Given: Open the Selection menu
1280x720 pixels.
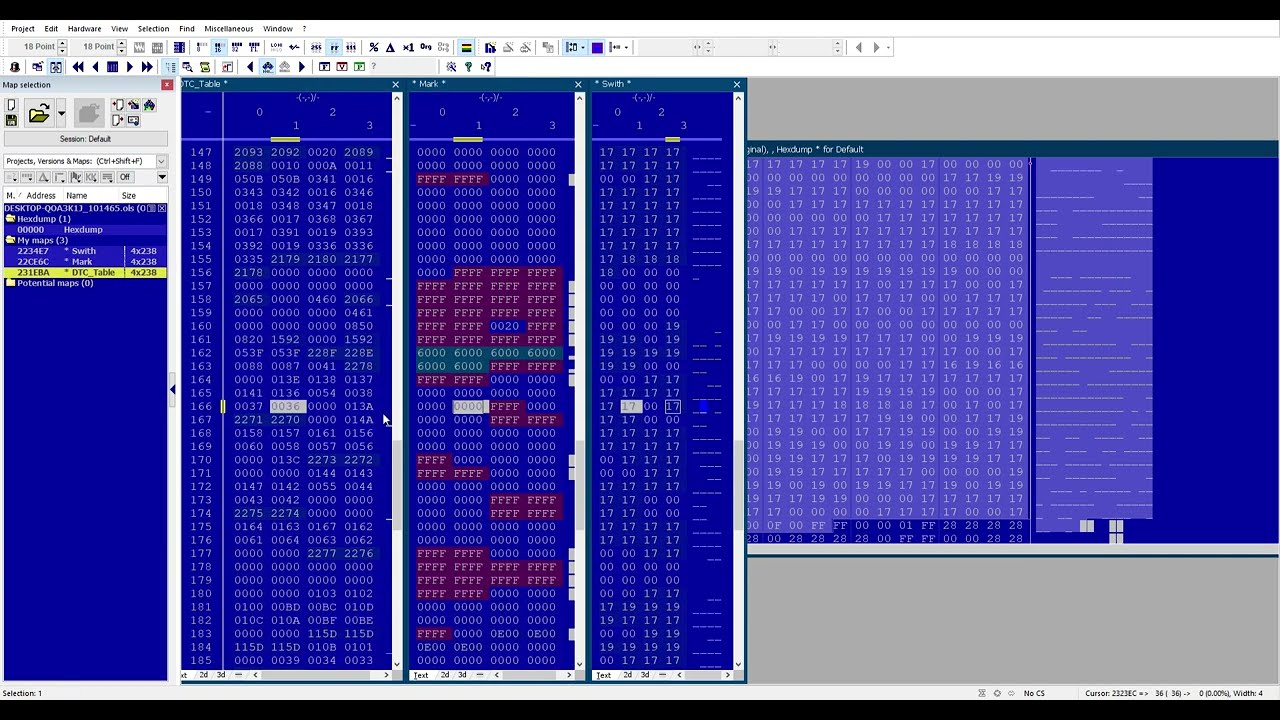Looking at the screenshot, I should (x=153, y=29).
